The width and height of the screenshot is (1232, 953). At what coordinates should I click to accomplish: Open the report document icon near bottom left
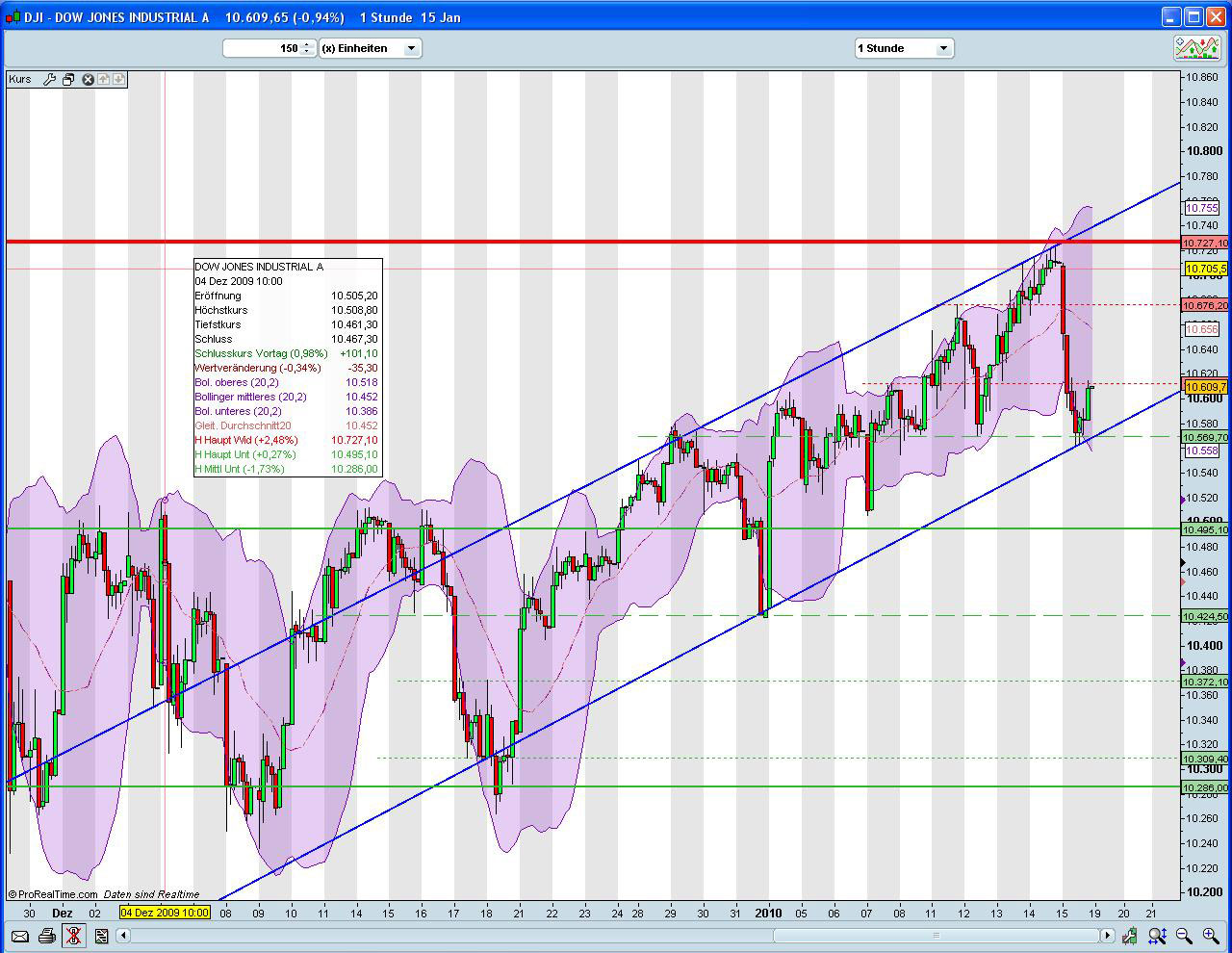tap(101, 936)
